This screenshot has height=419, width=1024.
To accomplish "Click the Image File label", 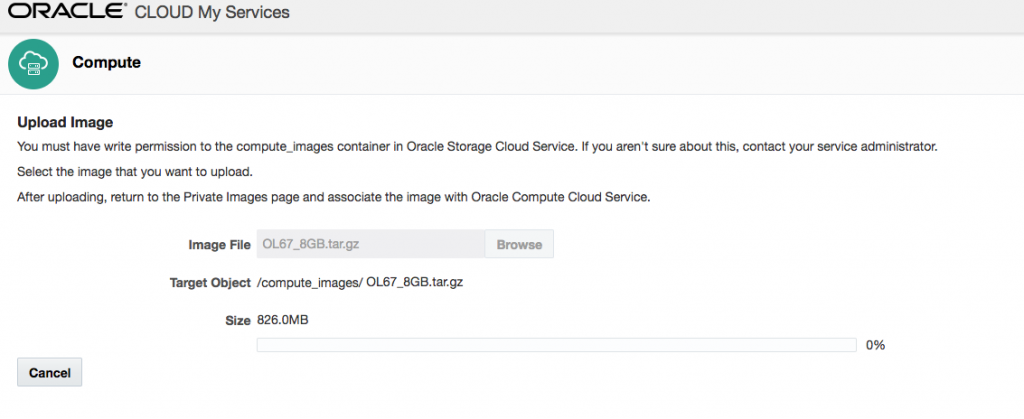I will click(x=219, y=245).
